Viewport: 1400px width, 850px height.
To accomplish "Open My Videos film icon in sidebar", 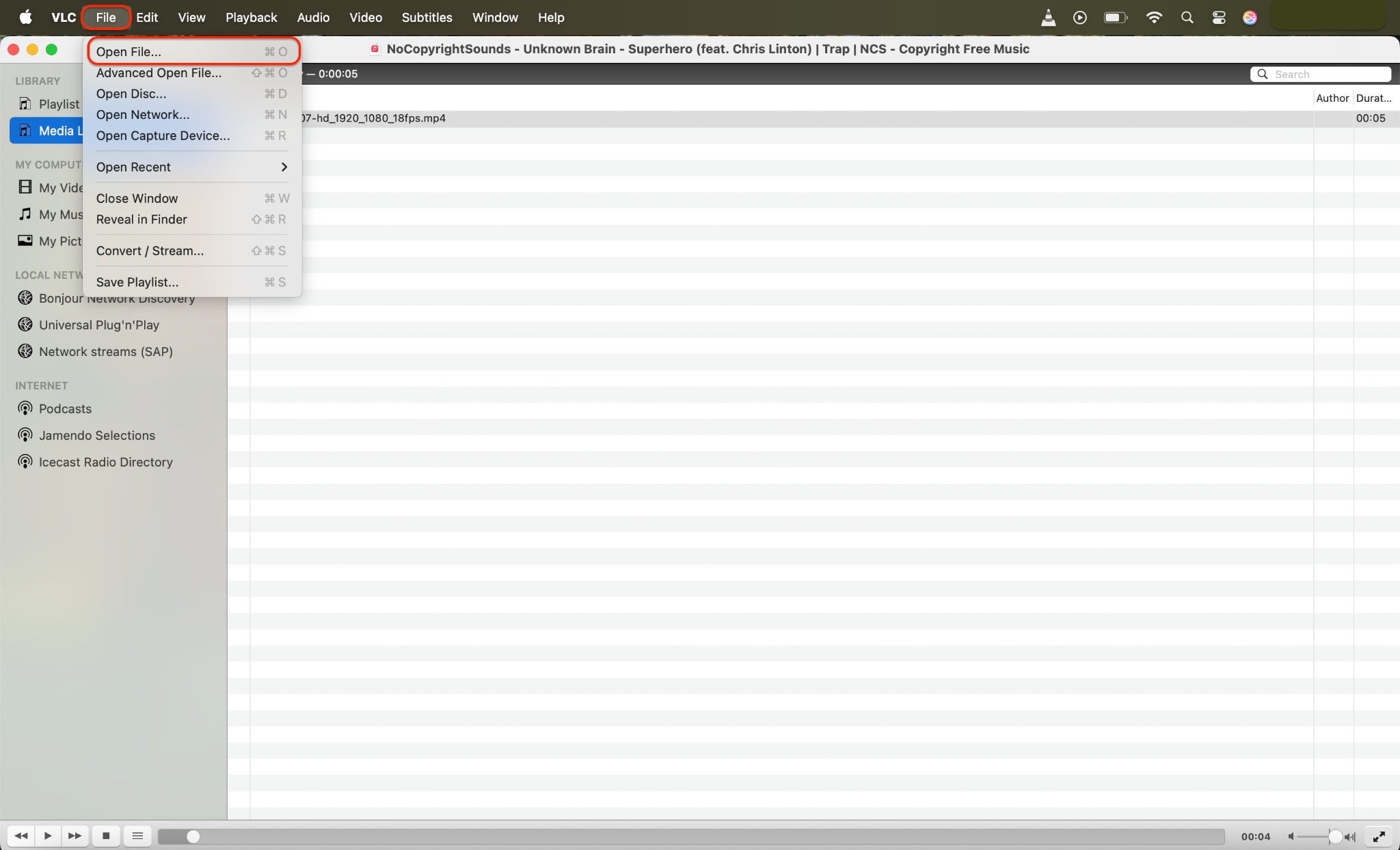I will (25, 187).
